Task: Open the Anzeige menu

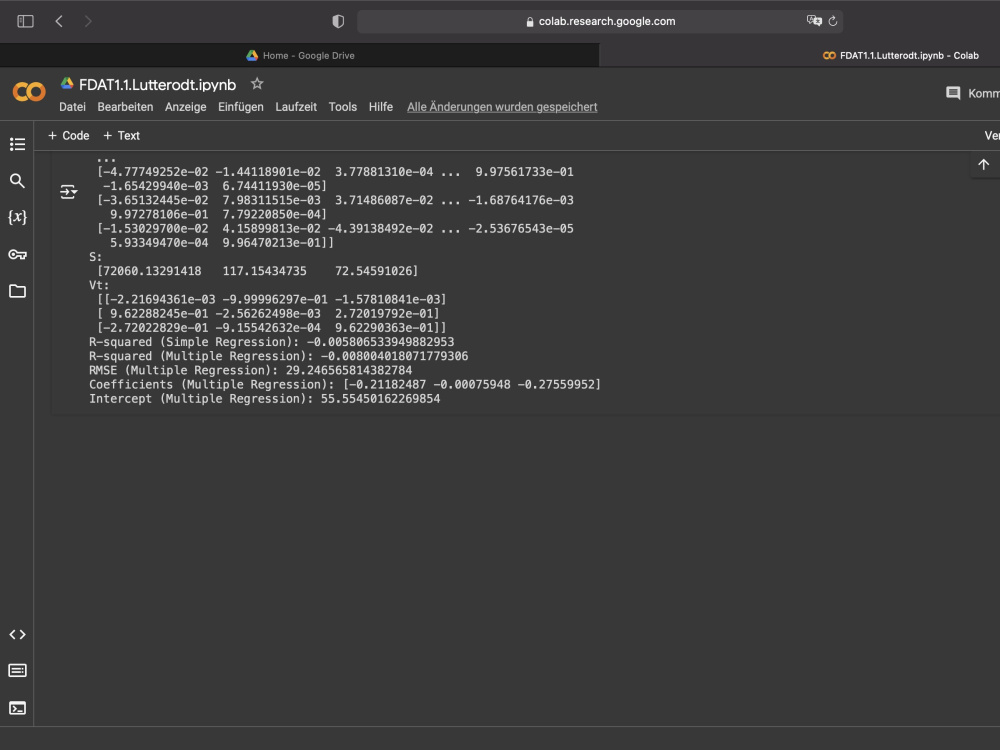Action: pos(186,107)
